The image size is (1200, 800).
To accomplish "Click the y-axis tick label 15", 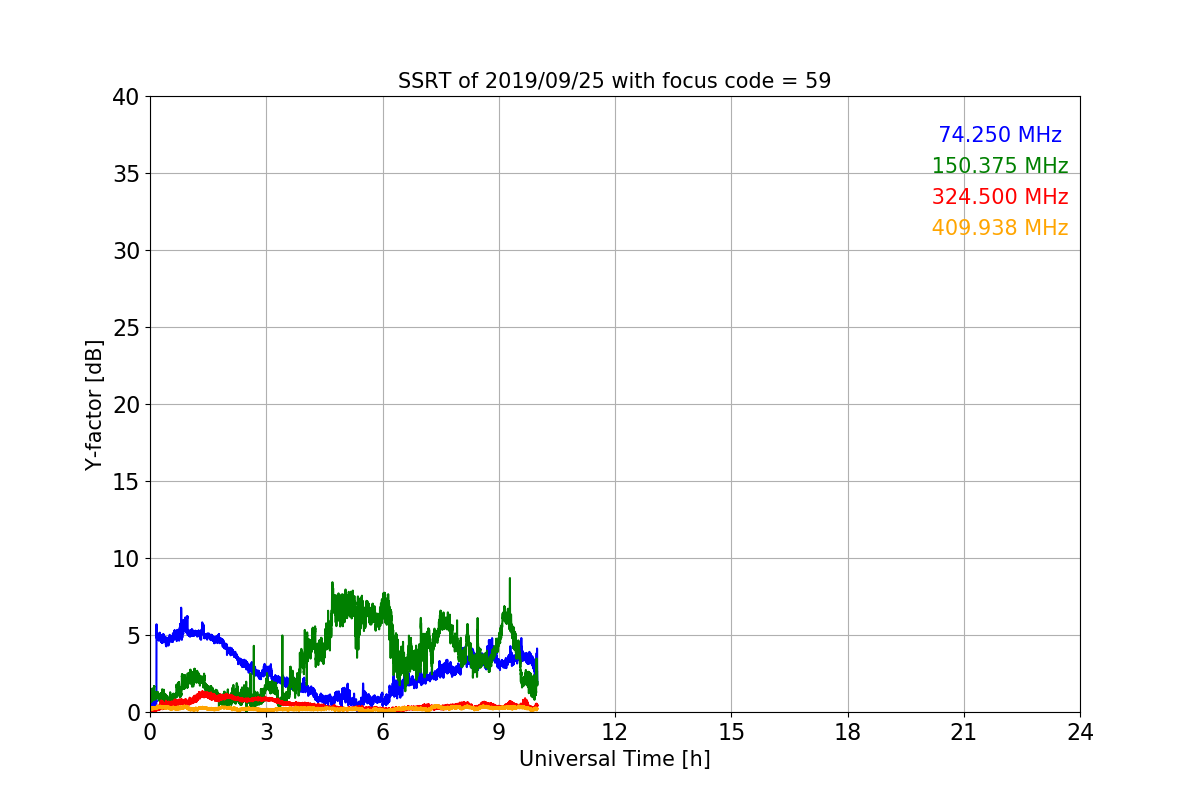I will pos(125,482).
